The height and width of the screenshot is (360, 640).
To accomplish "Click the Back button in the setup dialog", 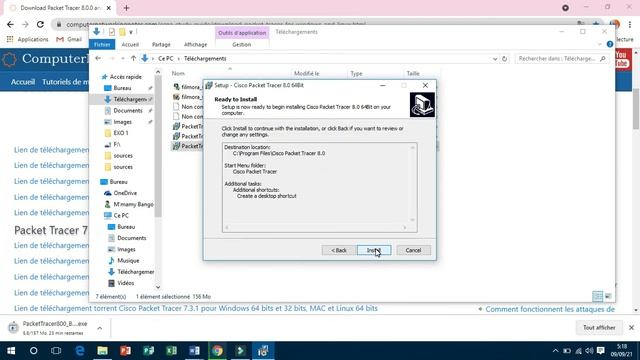I will (x=338, y=250).
